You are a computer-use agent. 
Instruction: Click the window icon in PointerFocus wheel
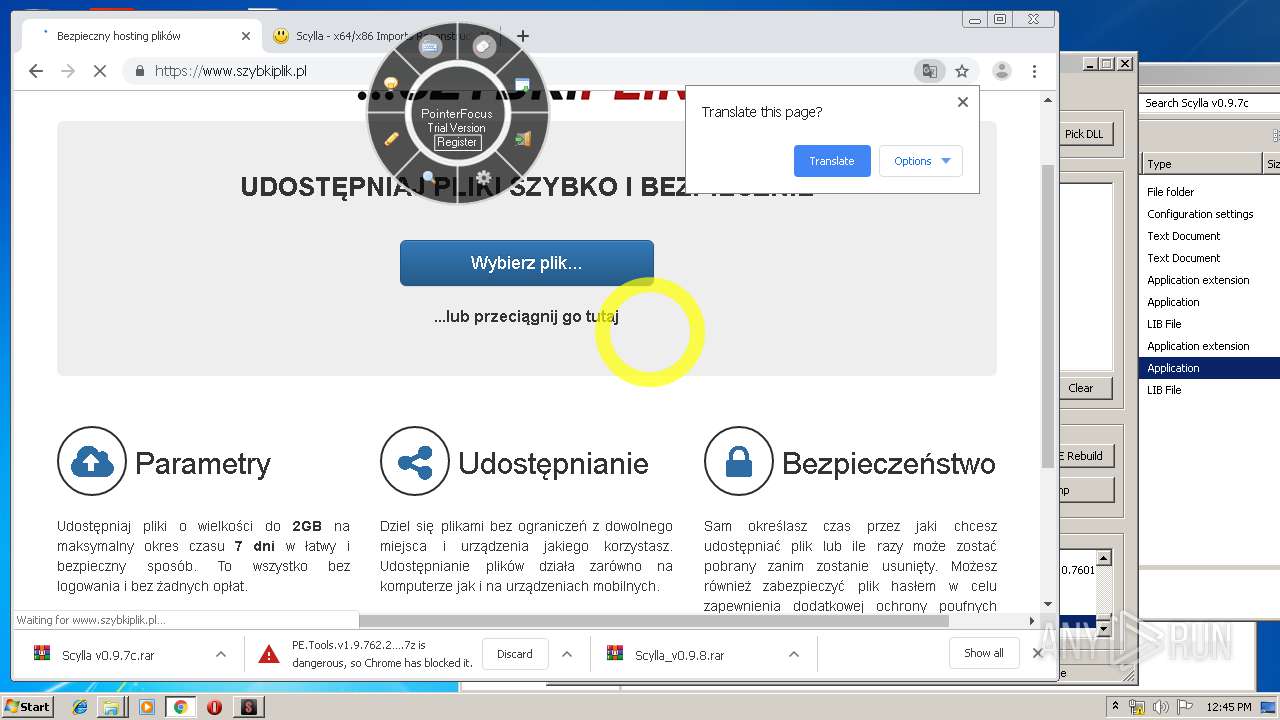click(522, 84)
